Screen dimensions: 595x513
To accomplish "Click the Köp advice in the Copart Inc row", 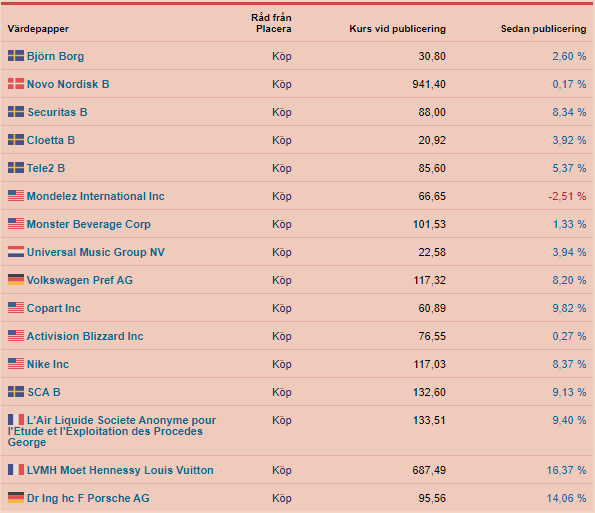I will pyautogui.click(x=282, y=308).
